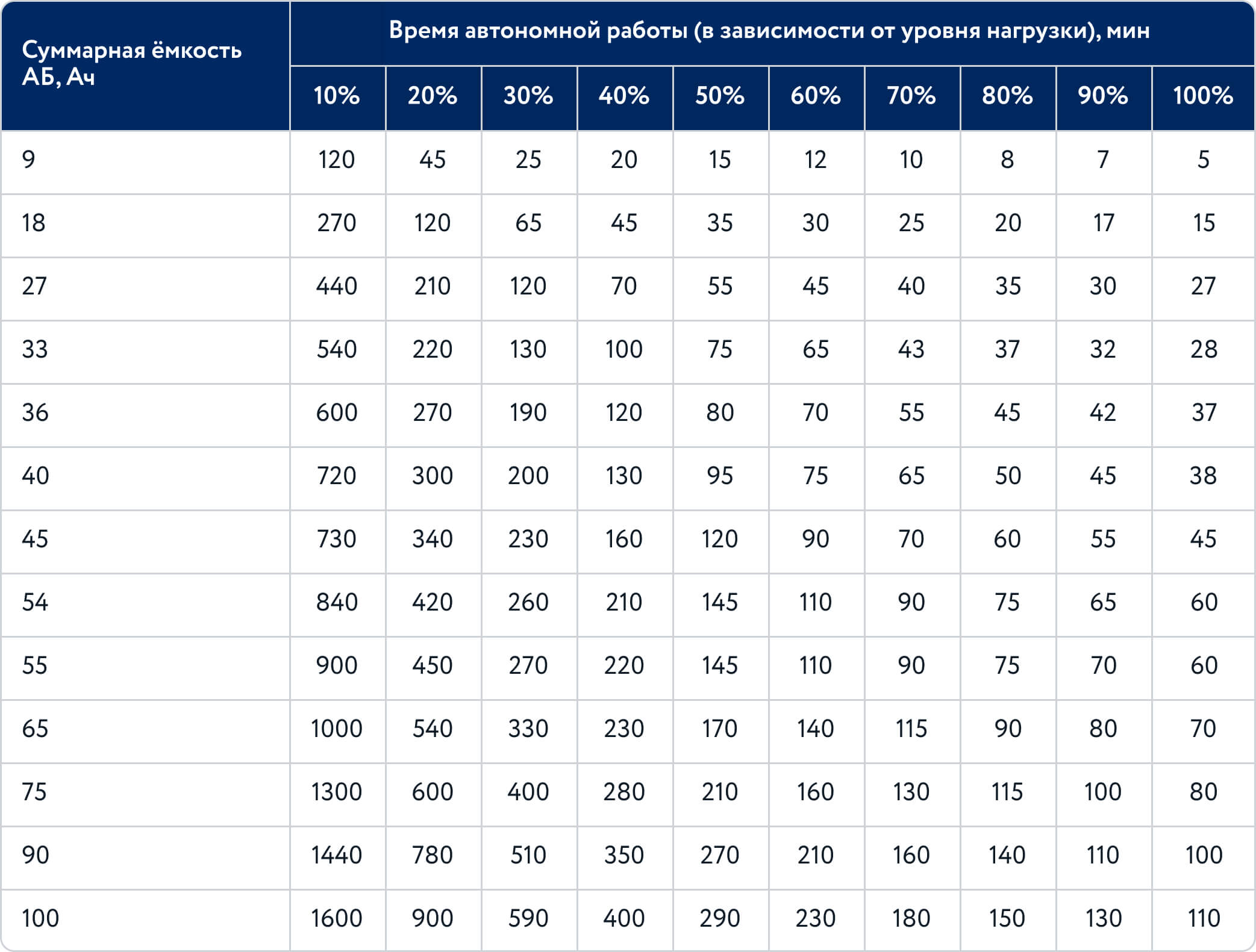Click the 80% load column header
The height and width of the screenshot is (952, 1256).
[x=1007, y=96]
